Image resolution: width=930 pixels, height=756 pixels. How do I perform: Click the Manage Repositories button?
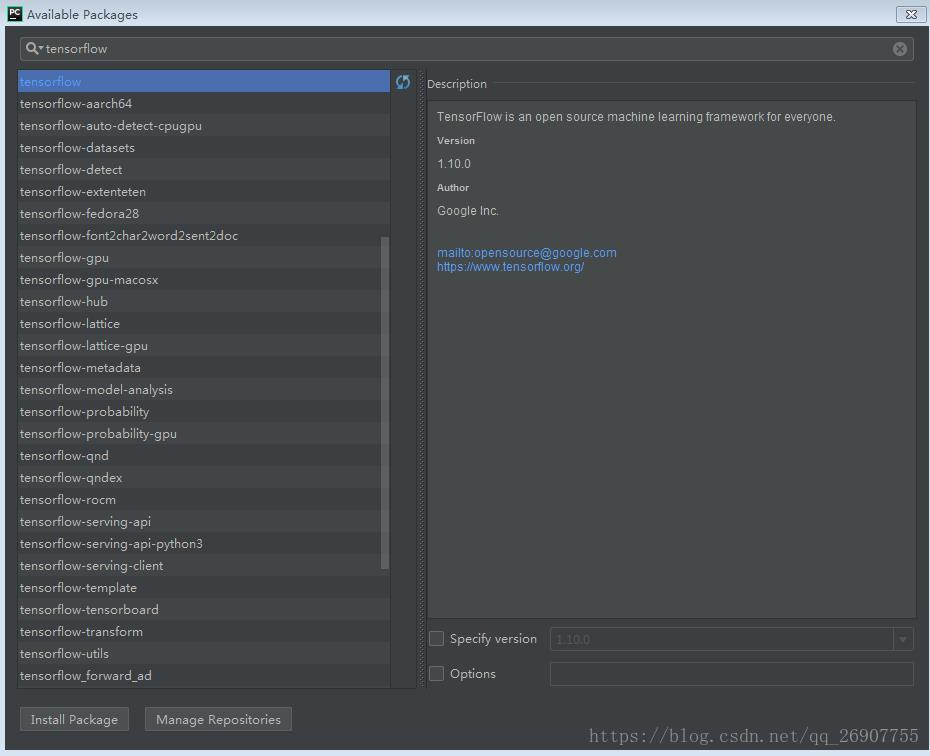click(x=218, y=719)
